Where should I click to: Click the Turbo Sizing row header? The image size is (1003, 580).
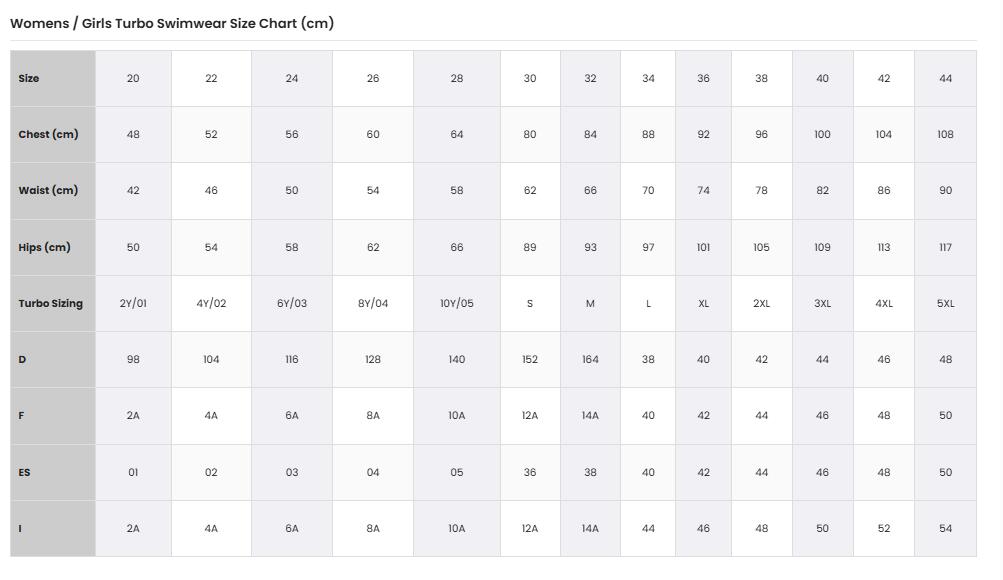[52, 304]
